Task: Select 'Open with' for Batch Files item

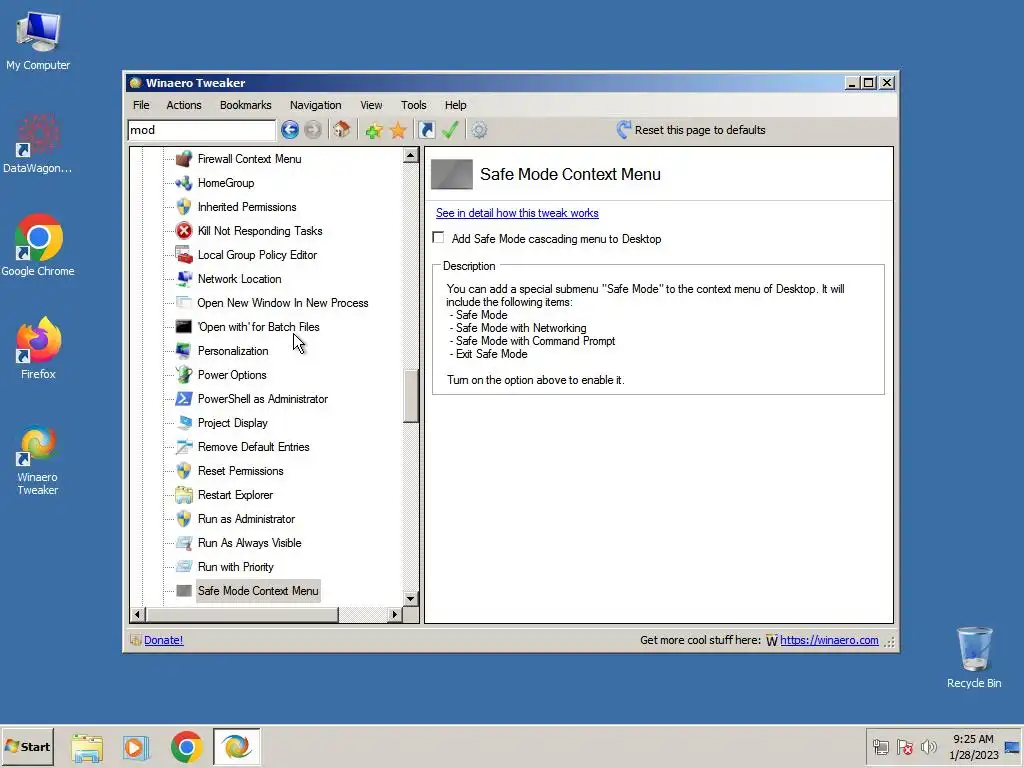Action: [259, 327]
